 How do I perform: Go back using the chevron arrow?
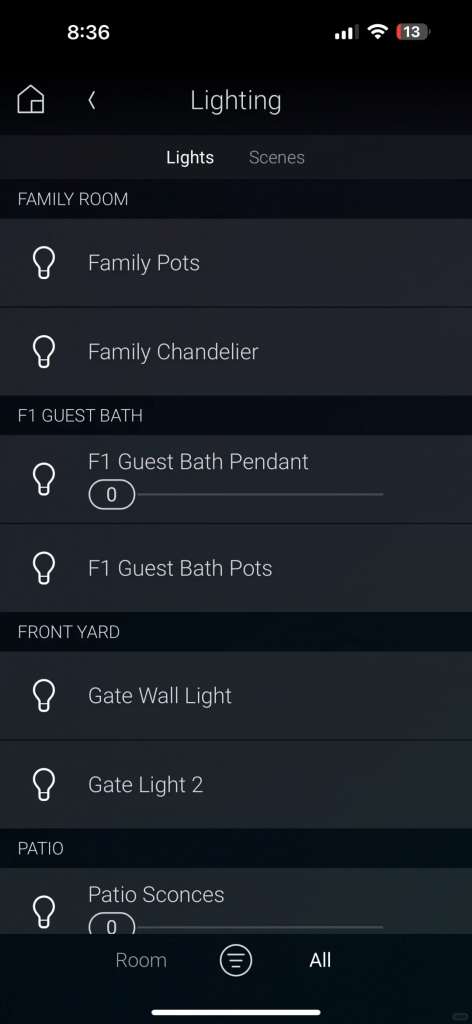coord(91,100)
